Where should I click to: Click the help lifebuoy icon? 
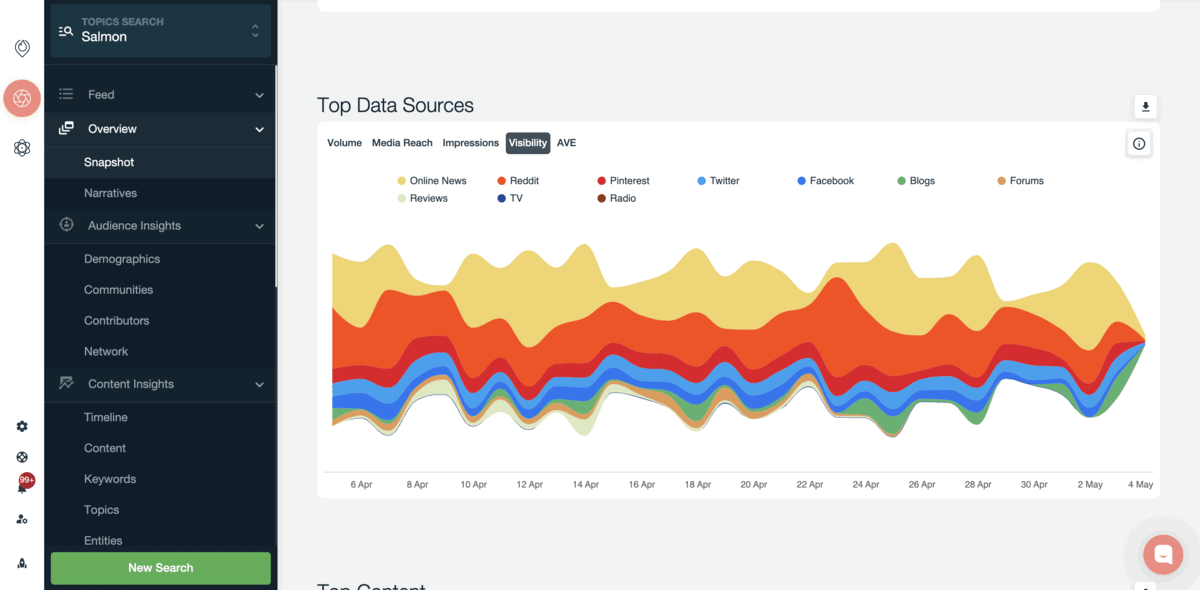coord(22,457)
